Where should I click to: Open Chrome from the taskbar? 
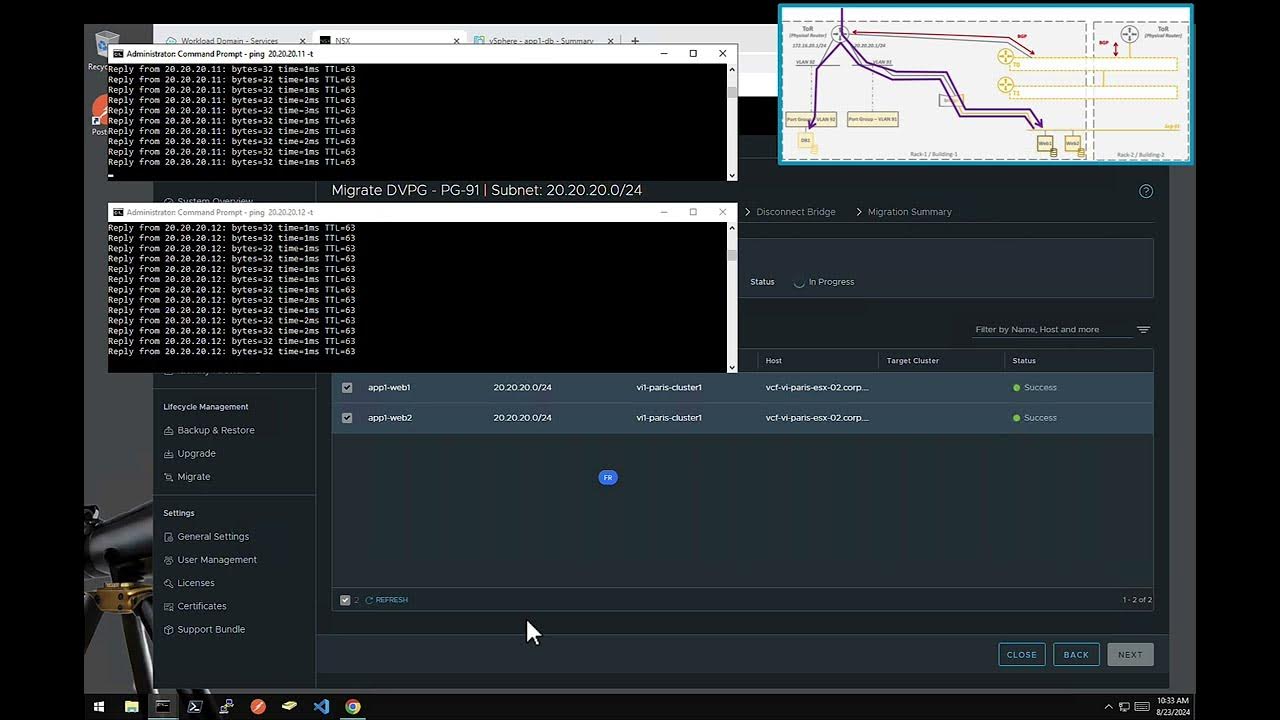click(353, 706)
